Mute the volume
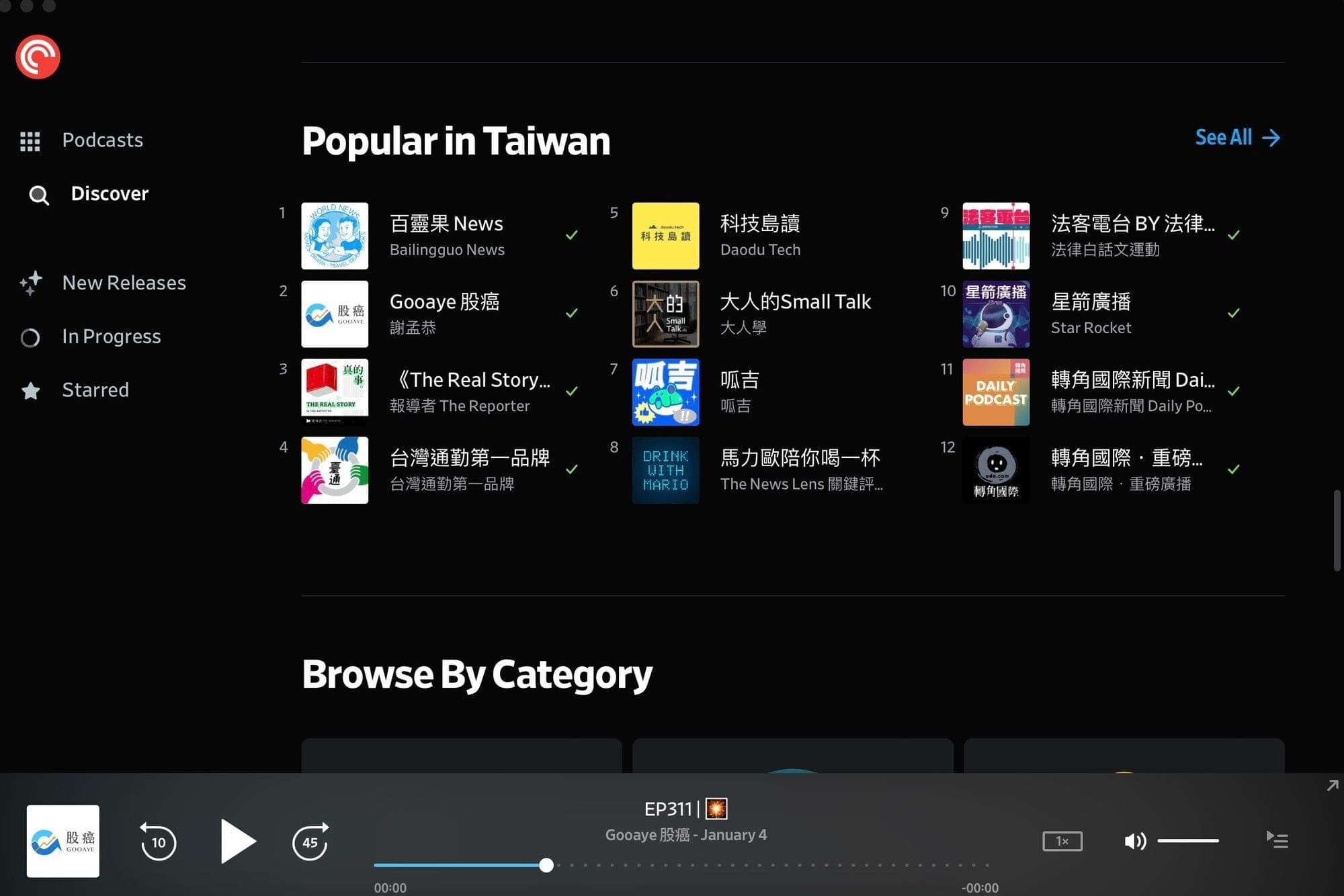1344x896 pixels. tap(1135, 841)
